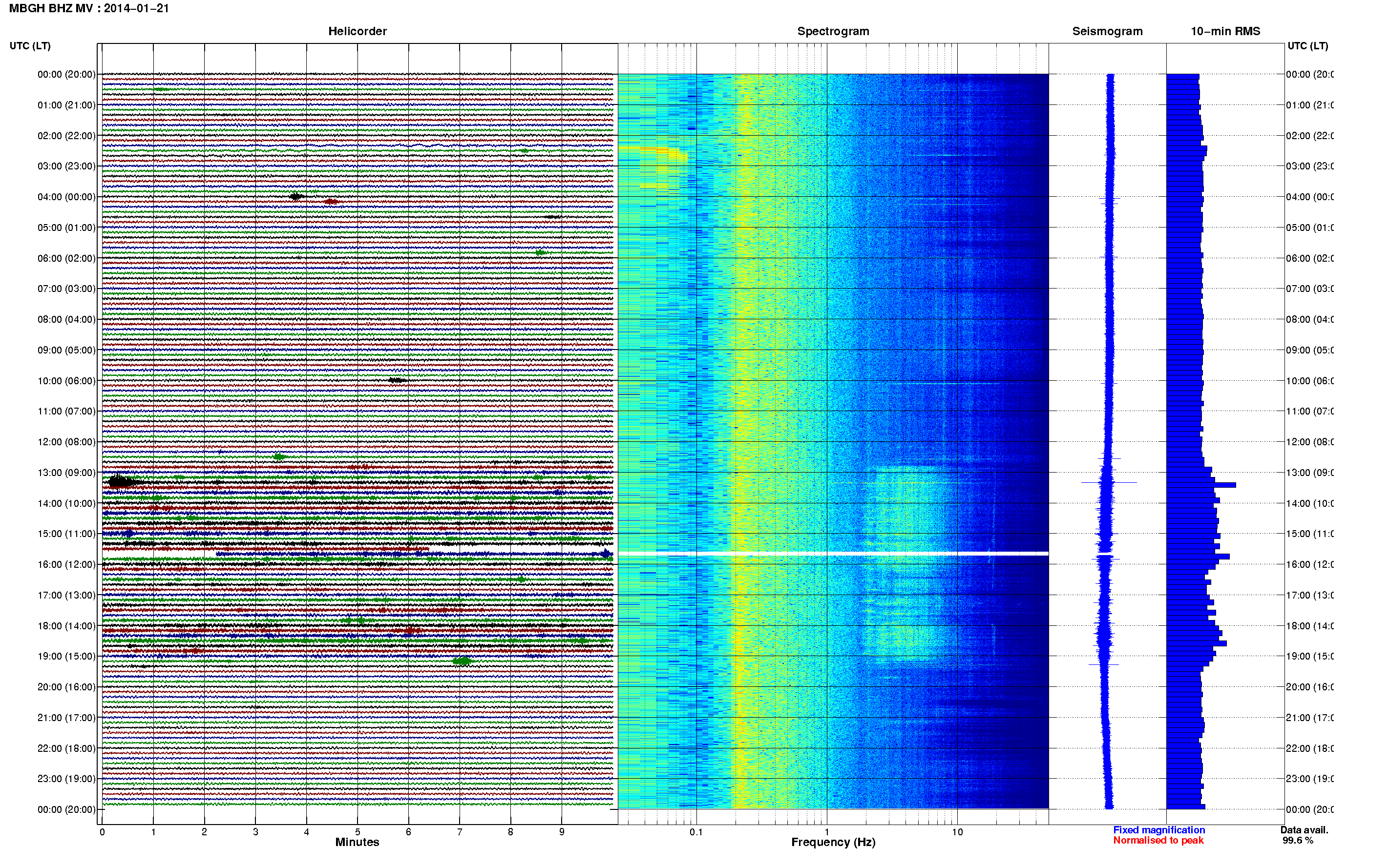Image resolution: width=1389 pixels, height=868 pixels.
Task: Click the left 10:00 (06:00) time label
Action: click(66, 381)
